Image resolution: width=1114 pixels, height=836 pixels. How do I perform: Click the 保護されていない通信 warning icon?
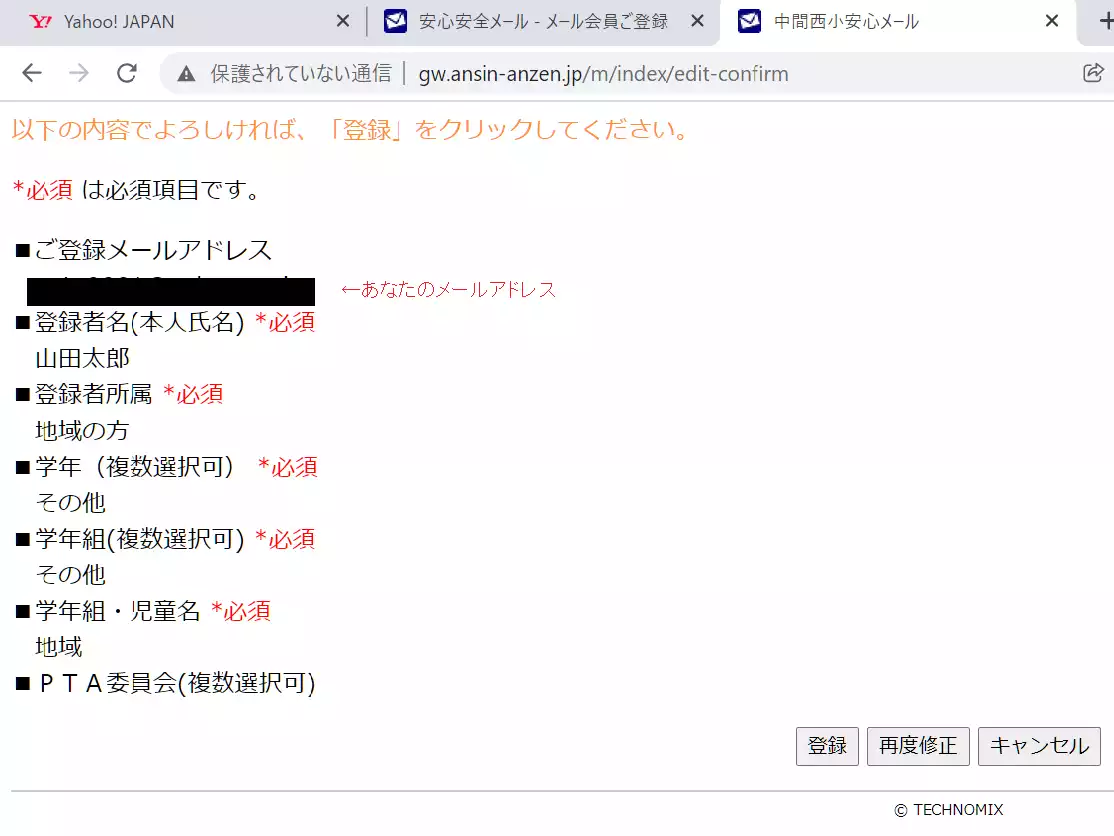pyautogui.click(x=185, y=74)
